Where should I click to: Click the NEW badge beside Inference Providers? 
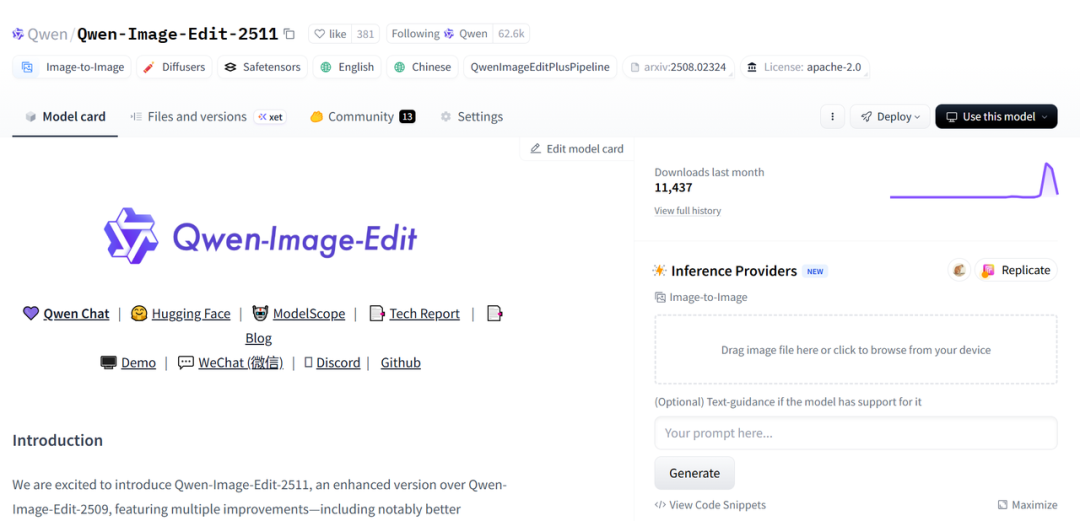pyautogui.click(x=815, y=272)
